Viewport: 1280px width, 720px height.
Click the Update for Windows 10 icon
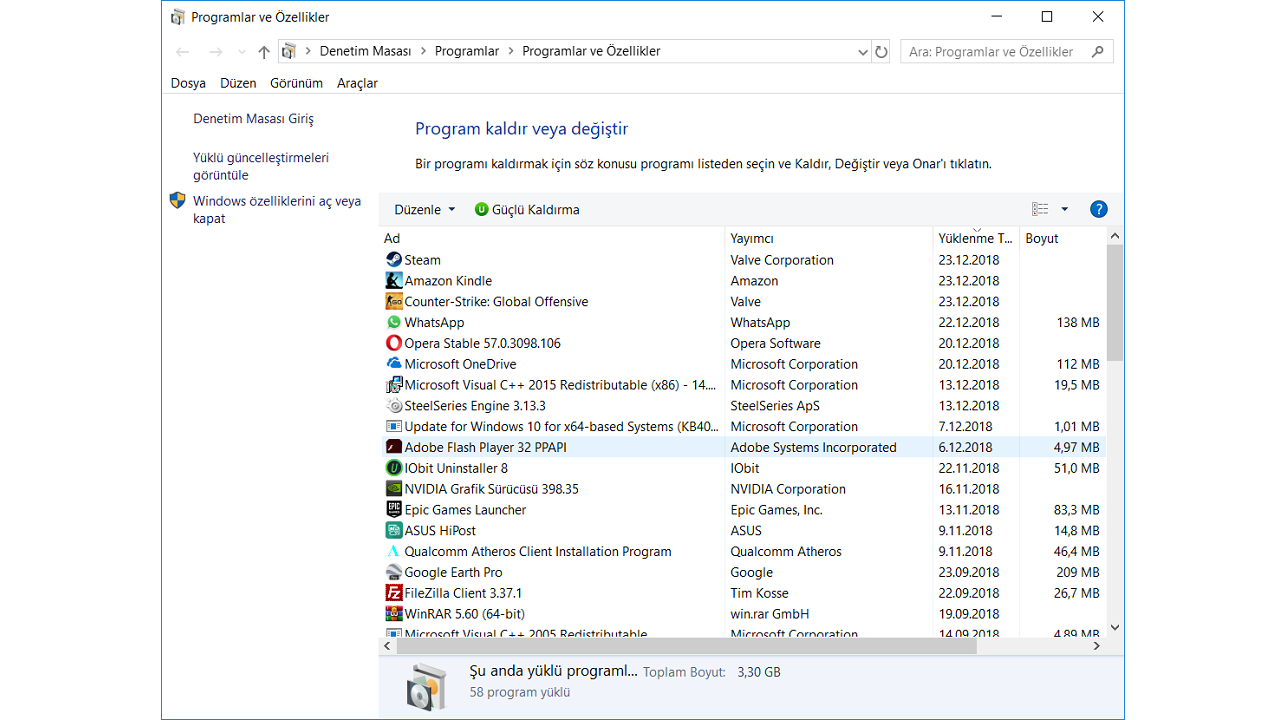click(394, 427)
